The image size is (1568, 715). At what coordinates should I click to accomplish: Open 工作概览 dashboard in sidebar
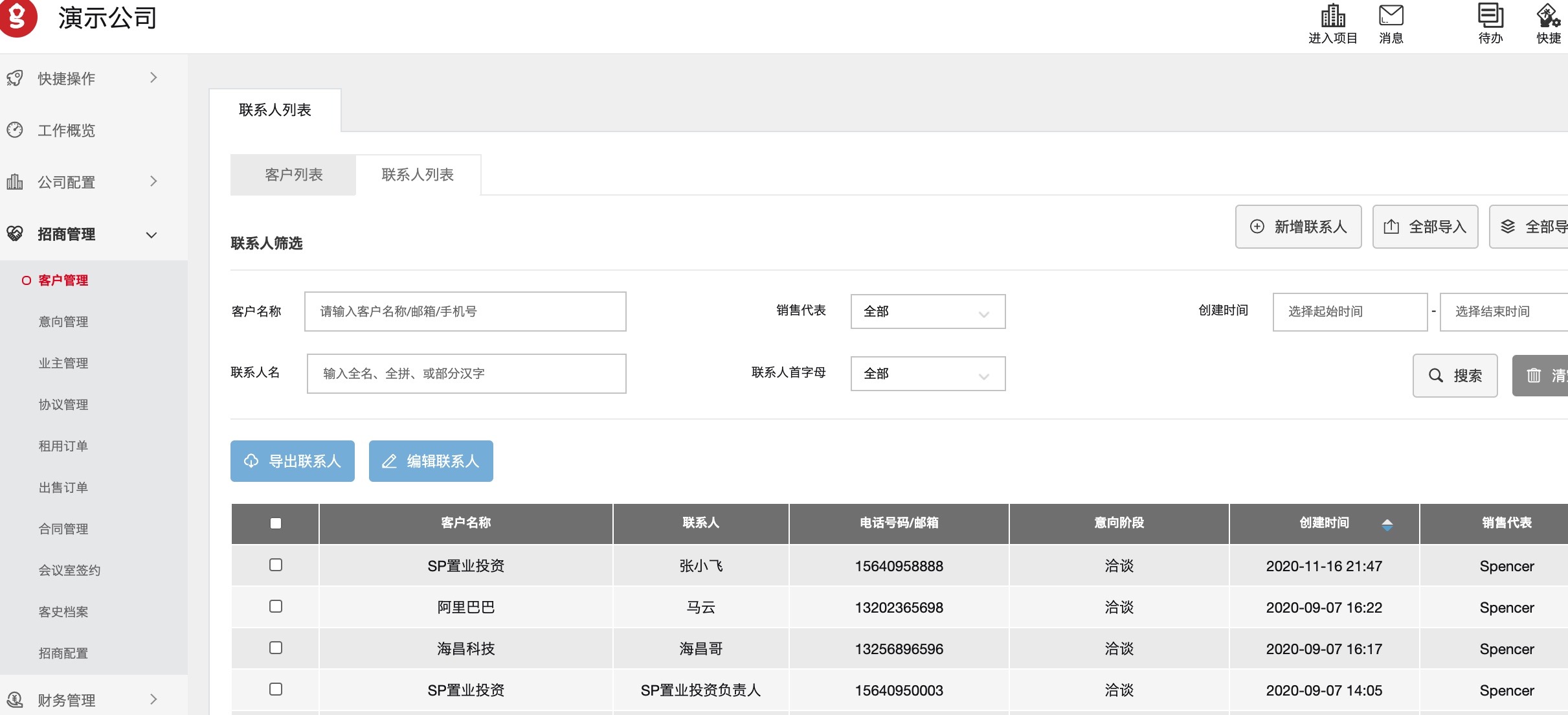click(66, 130)
